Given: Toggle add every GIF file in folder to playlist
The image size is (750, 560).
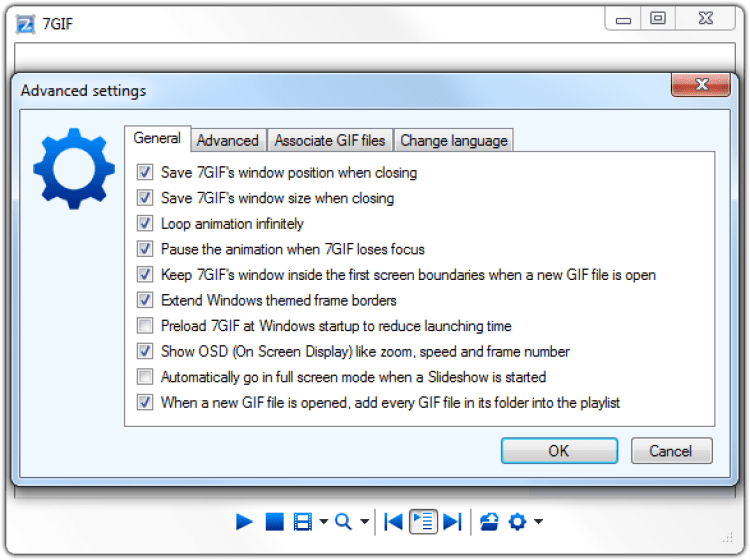Looking at the screenshot, I should (145, 402).
